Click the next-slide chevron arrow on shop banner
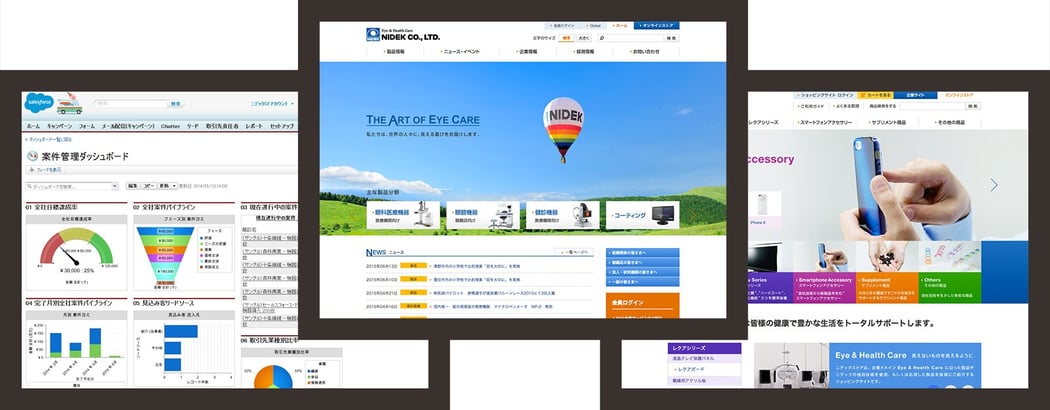1050x410 pixels. pos(994,185)
